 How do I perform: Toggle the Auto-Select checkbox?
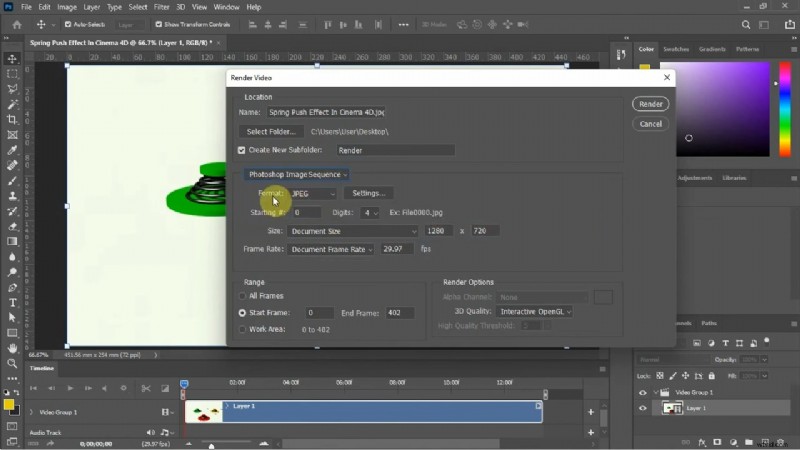click(x=68, y=24)
